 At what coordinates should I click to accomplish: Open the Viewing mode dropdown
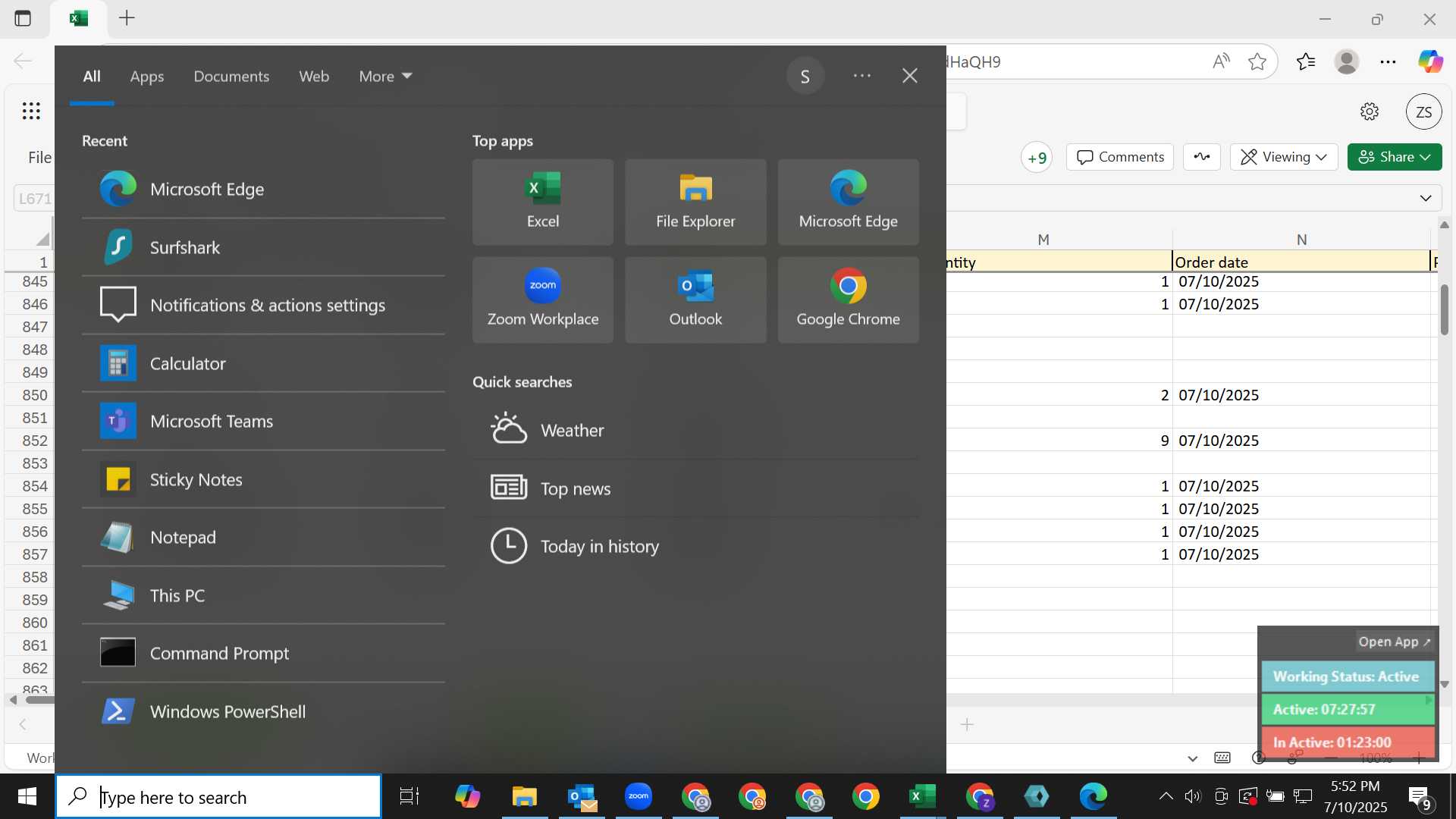1284,157
